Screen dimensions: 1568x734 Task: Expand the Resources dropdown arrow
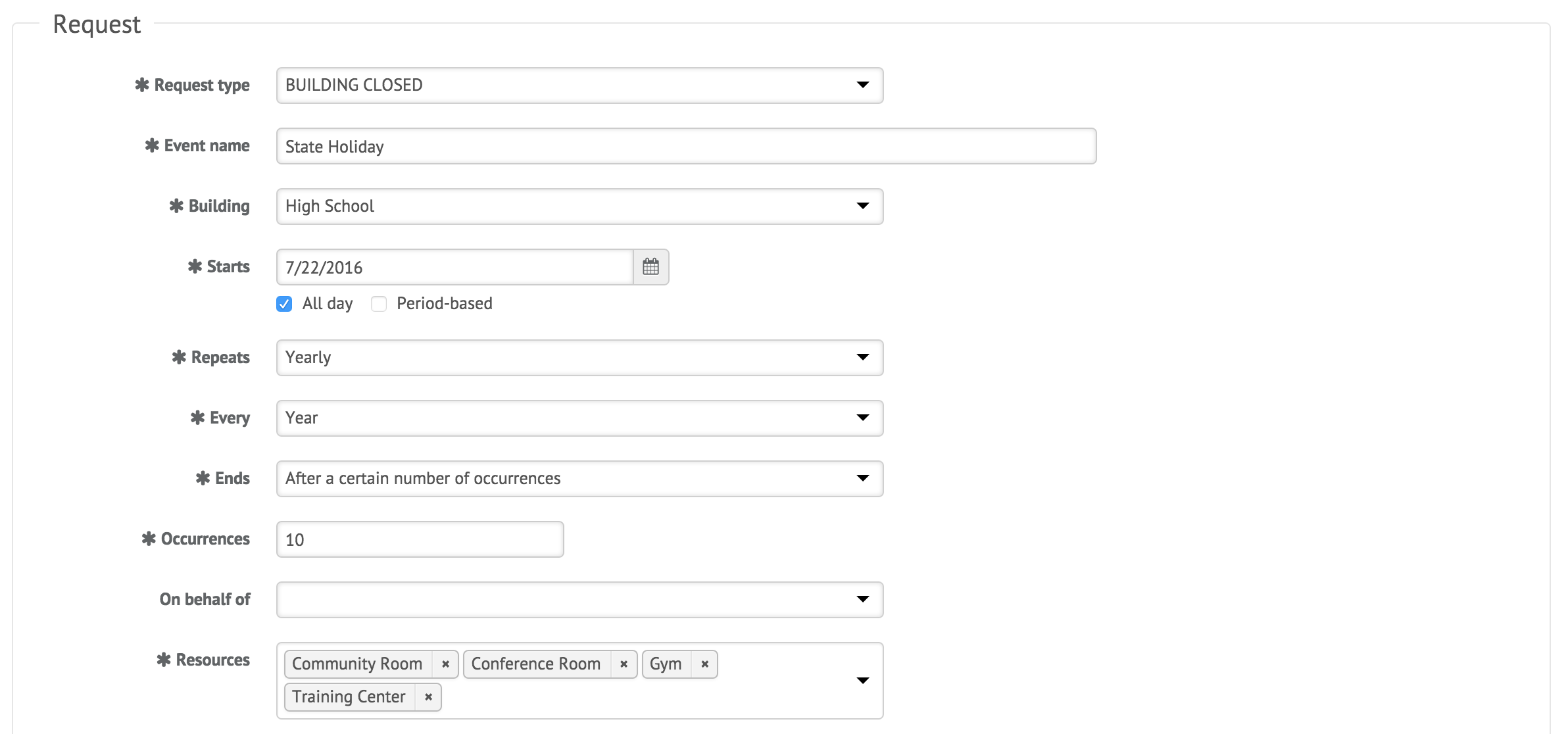[x=863, y=681]
